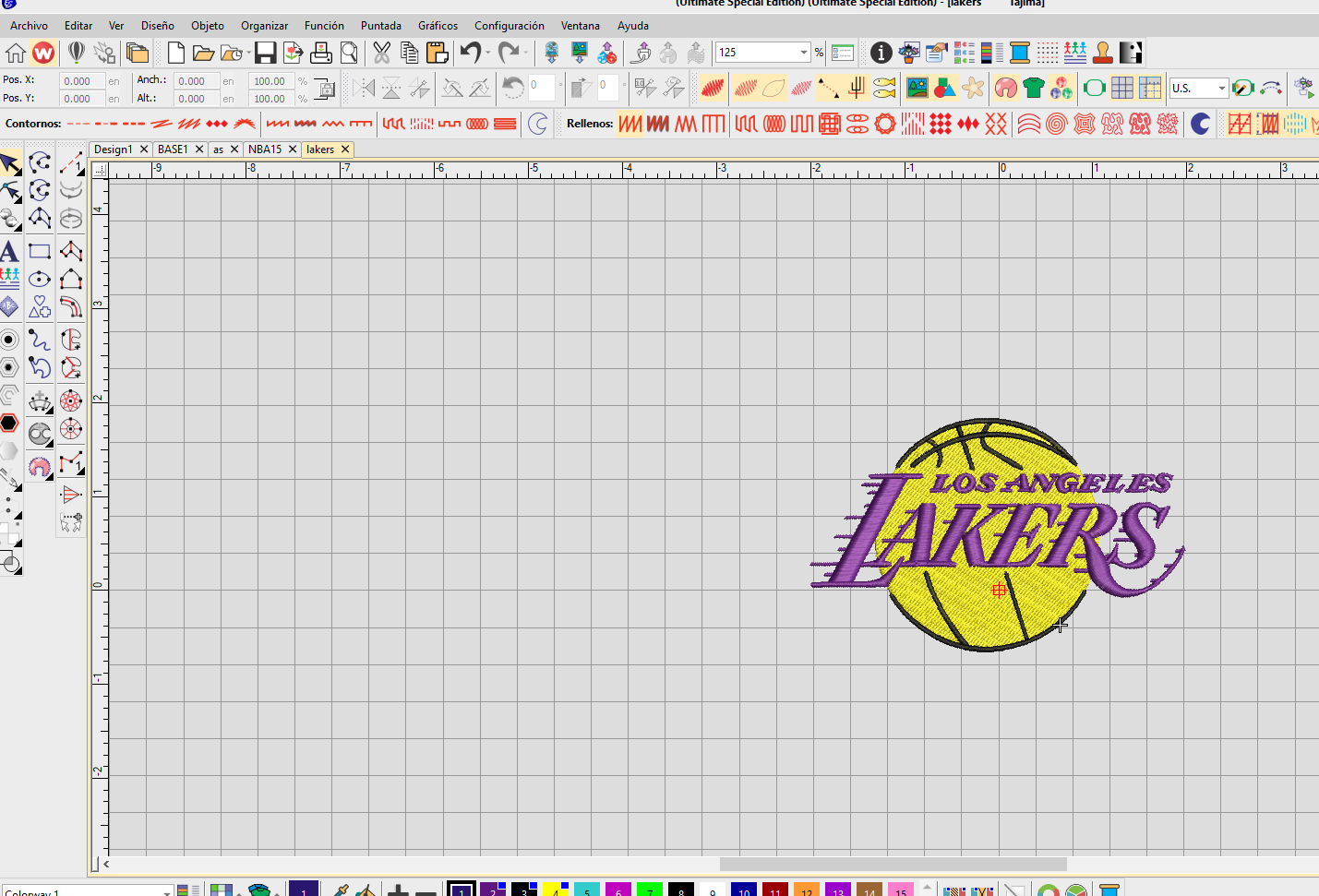Close the lakers design tab

pyautogui.click(x=345, y=149)
